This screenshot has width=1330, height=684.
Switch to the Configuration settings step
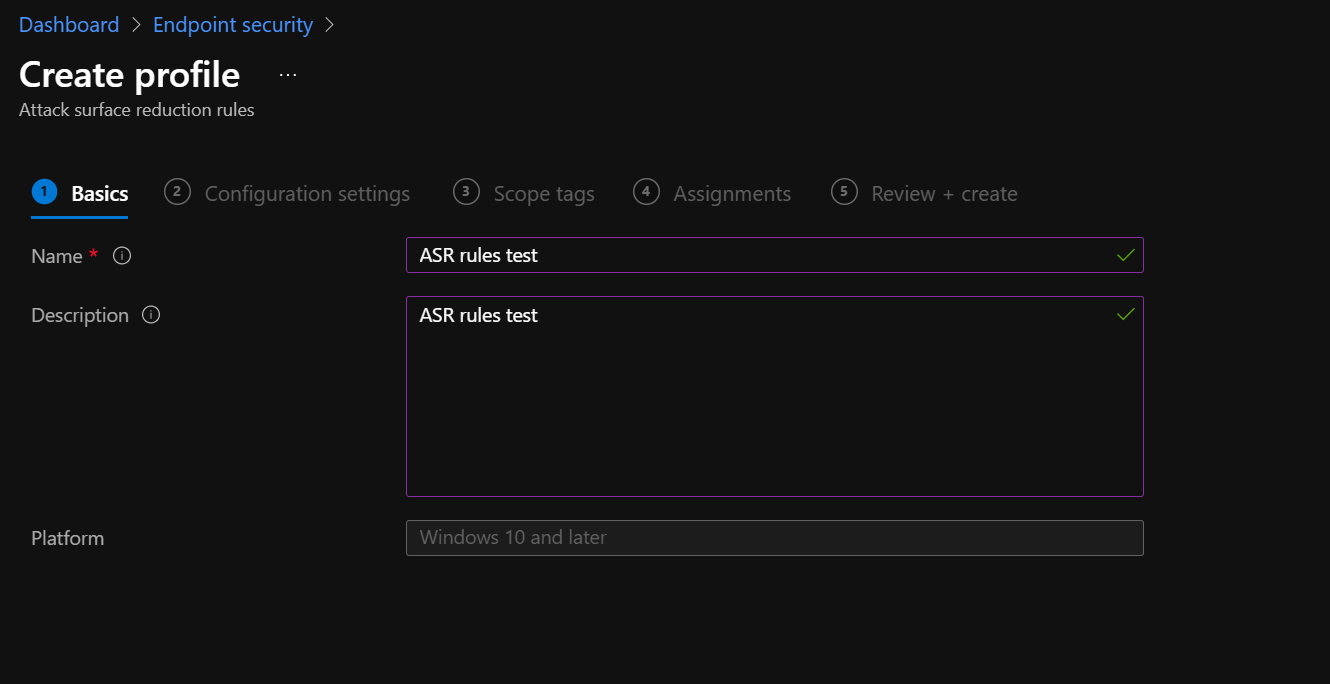307,193
